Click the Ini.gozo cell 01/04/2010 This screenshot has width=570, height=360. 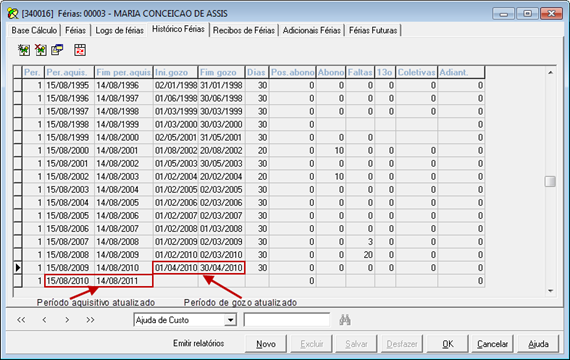176,268
